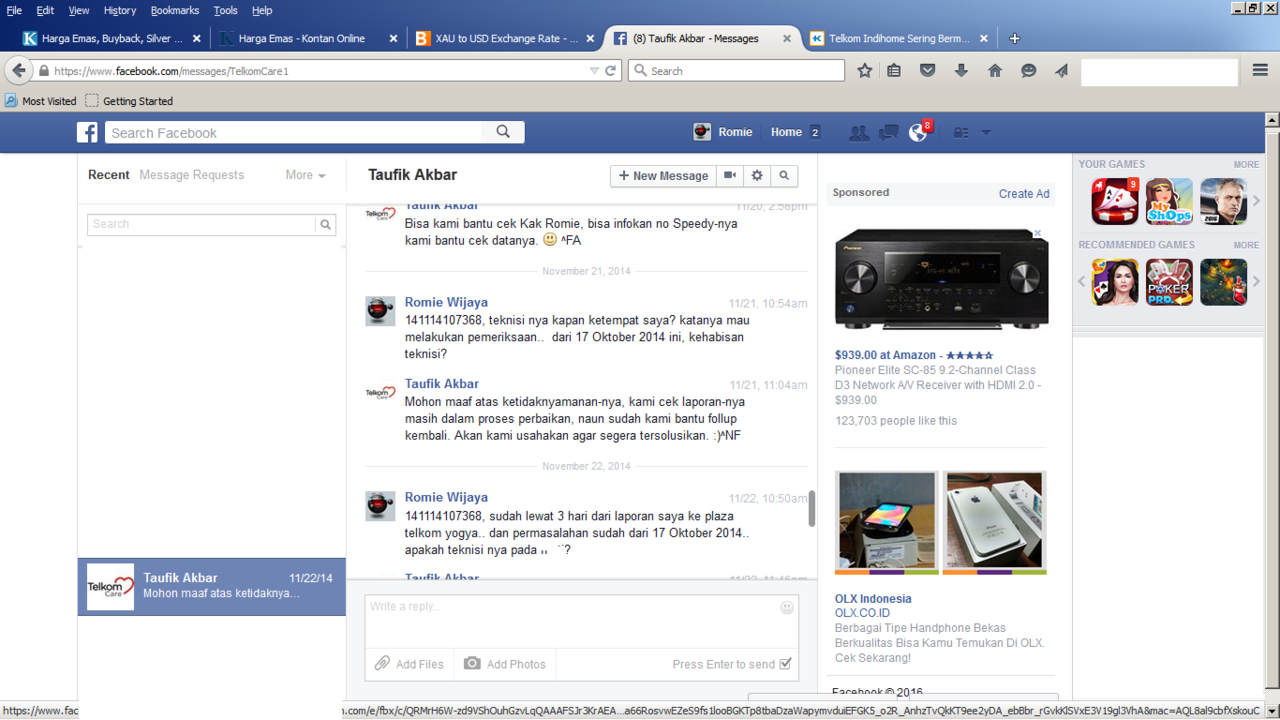Go back with the browser back arrow
Image resolution: width=1280 pixels, height=720 pixels.
click(19, 71)
